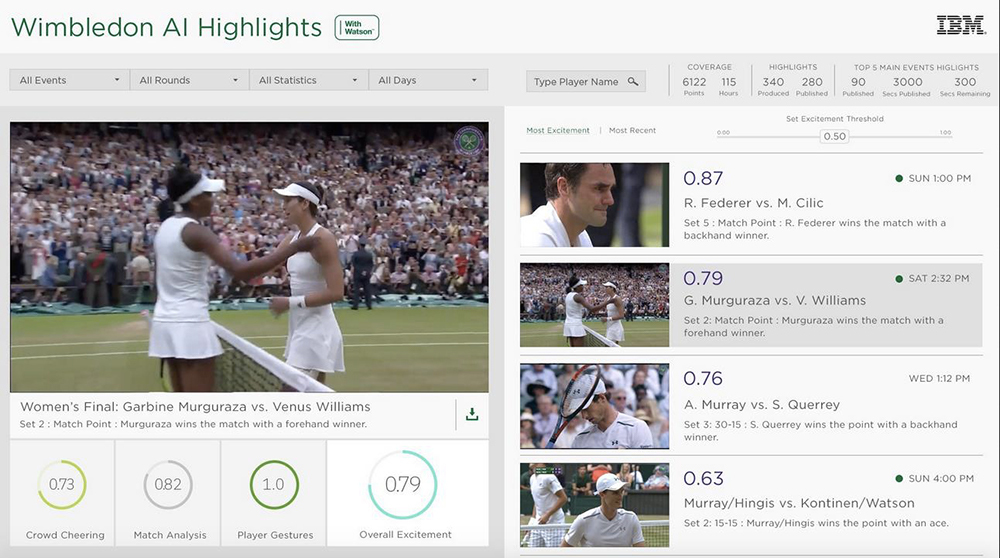Click the With Watson badge
This screenshot has height=558, width=1000.
(357, 28)
